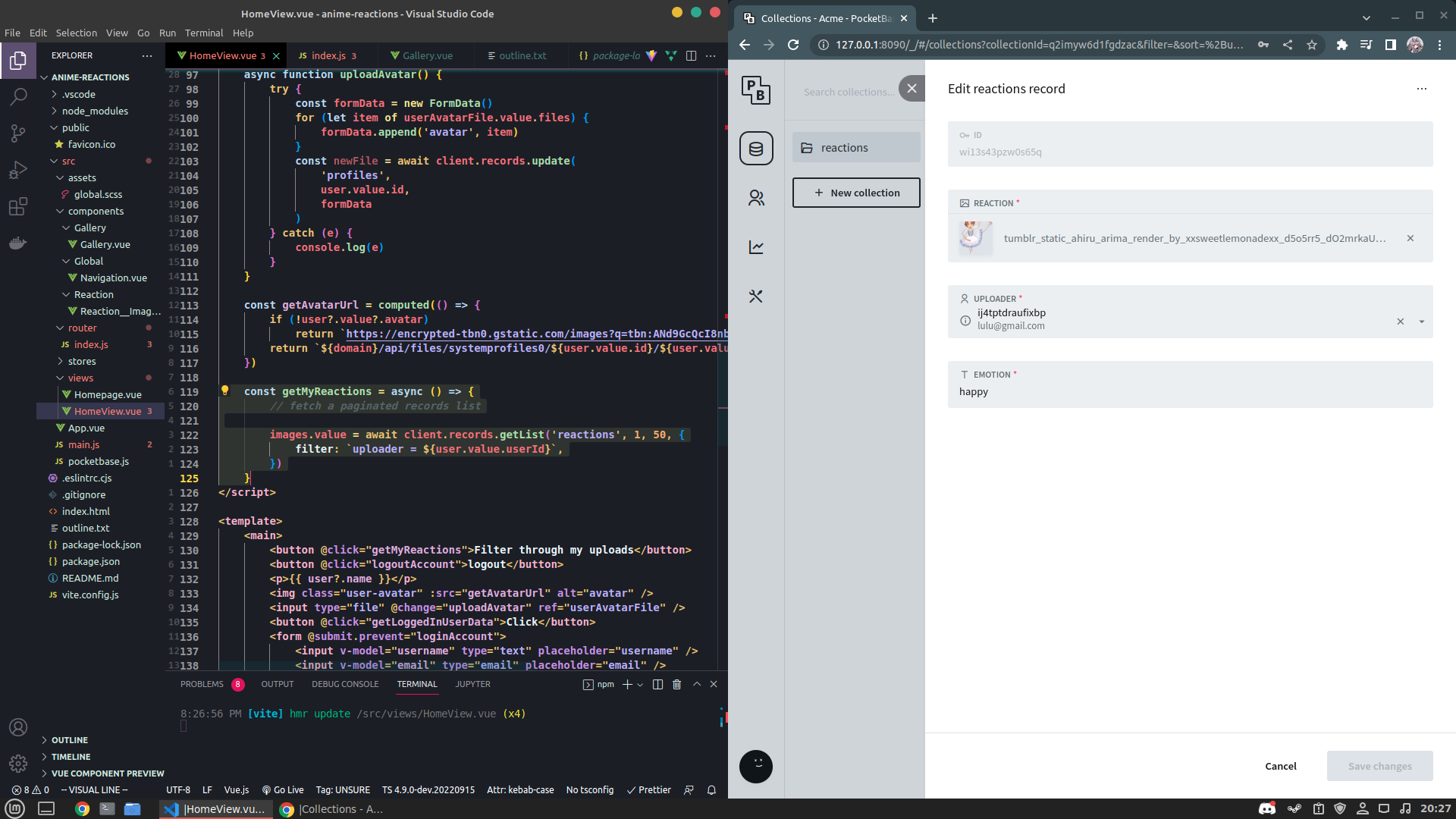Bookmark this page with star icon

(1312, 45)
